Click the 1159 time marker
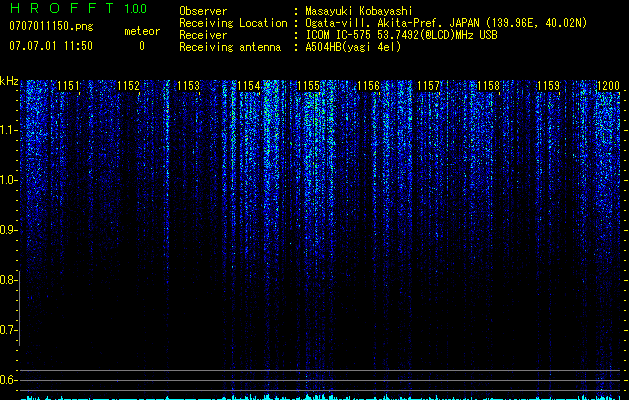The width and height of the screenshot is (629, 400). pyautogui.click(x=548, y=86)
